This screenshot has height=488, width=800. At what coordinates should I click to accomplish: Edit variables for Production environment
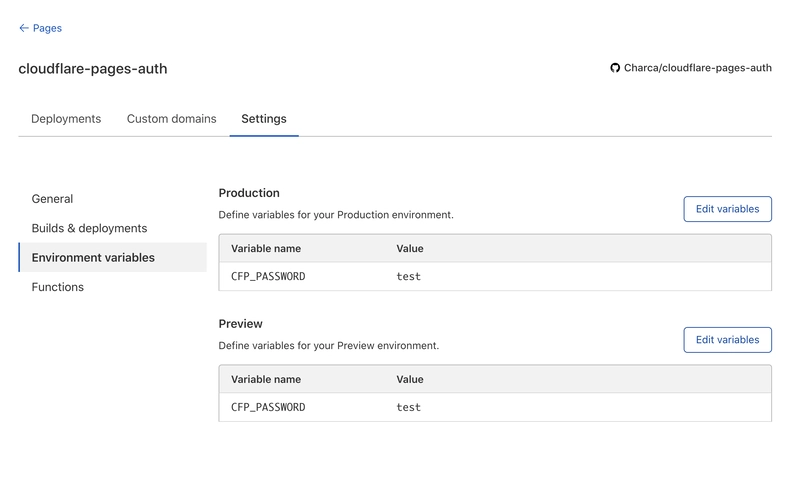[728, 209]
